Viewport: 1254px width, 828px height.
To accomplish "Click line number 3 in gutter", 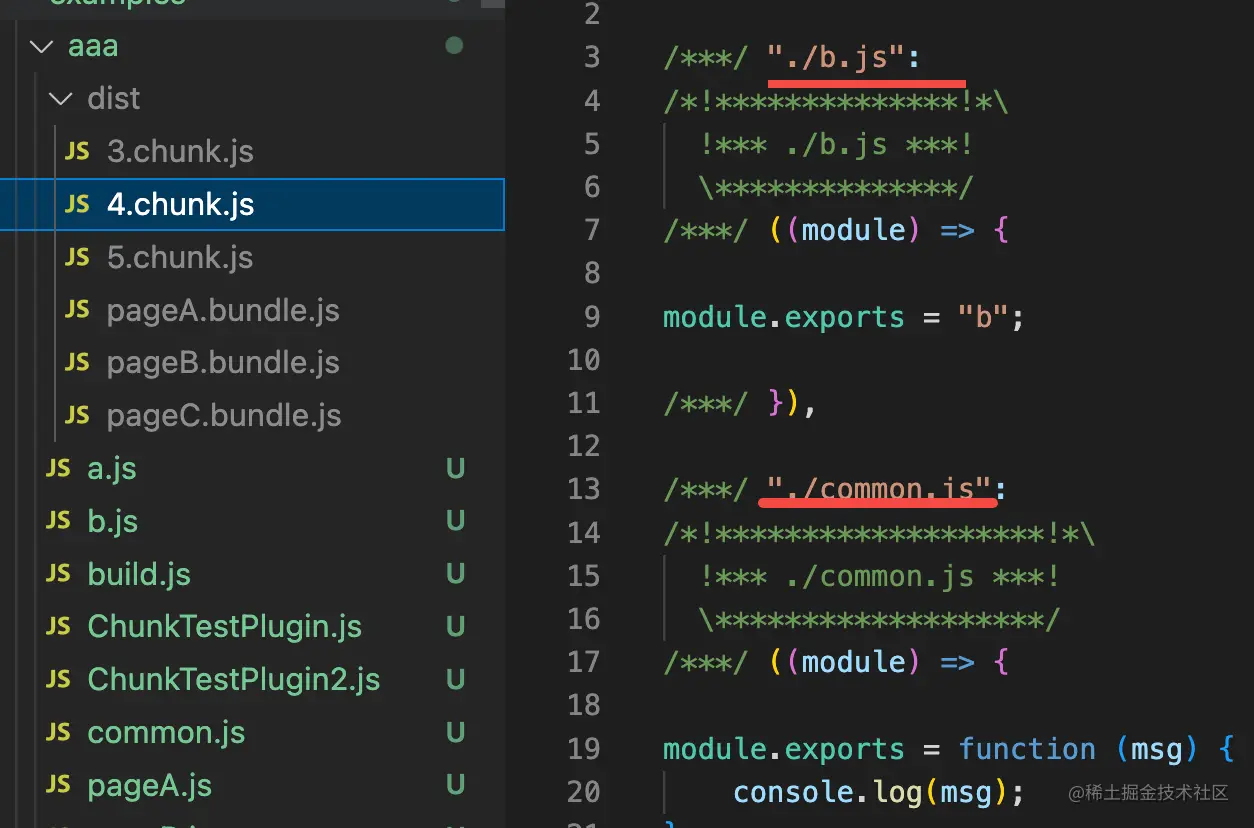I will point(591,58).
